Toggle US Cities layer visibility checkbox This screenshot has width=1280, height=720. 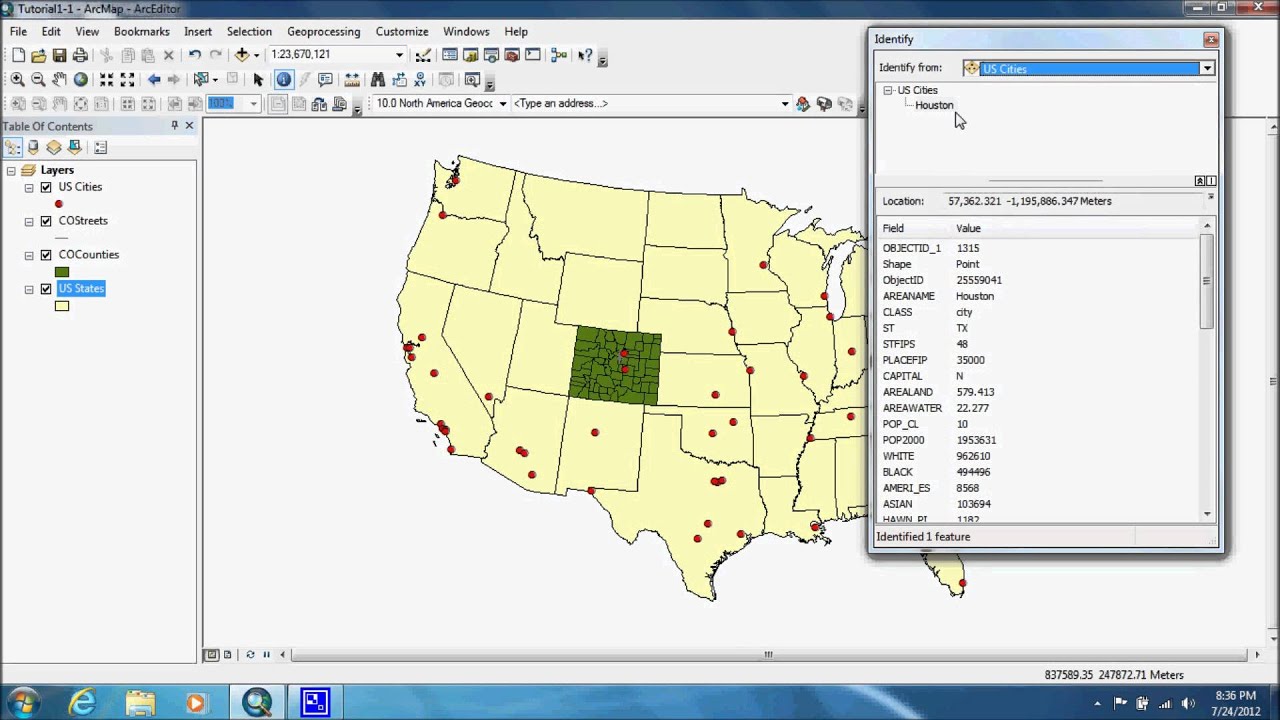tap(46, 187)
